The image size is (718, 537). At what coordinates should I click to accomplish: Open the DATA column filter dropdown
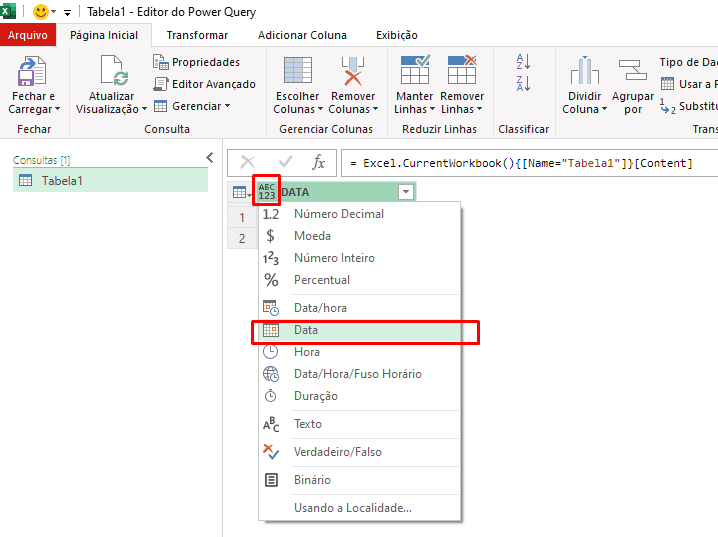click(x=406, y=192)
